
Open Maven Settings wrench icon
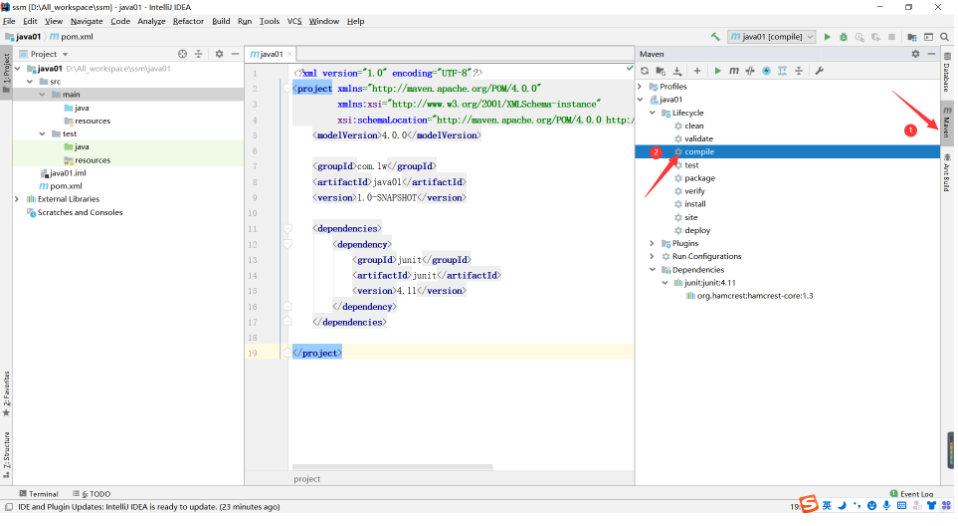(819, 71)
